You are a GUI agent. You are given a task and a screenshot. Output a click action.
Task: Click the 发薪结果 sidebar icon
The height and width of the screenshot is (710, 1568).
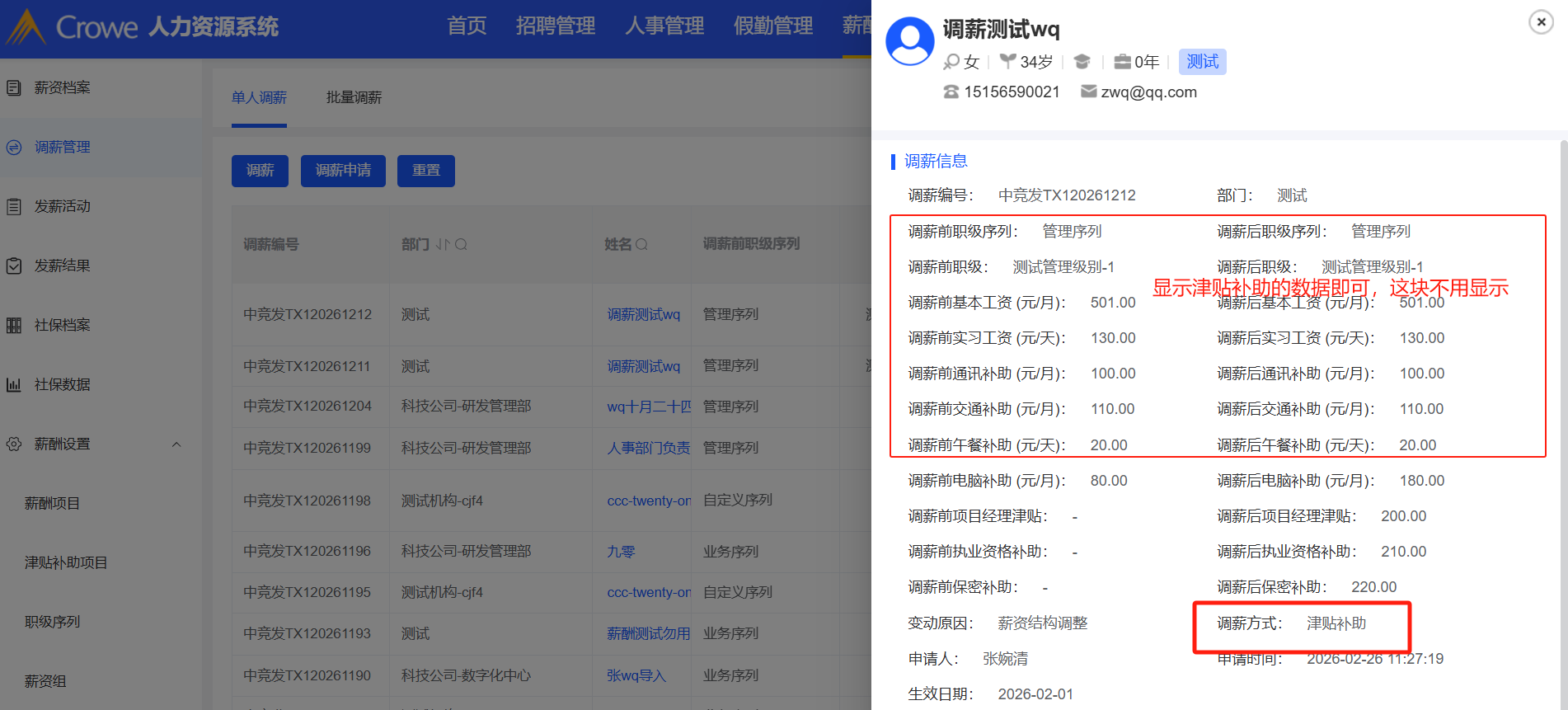[14, 266]
